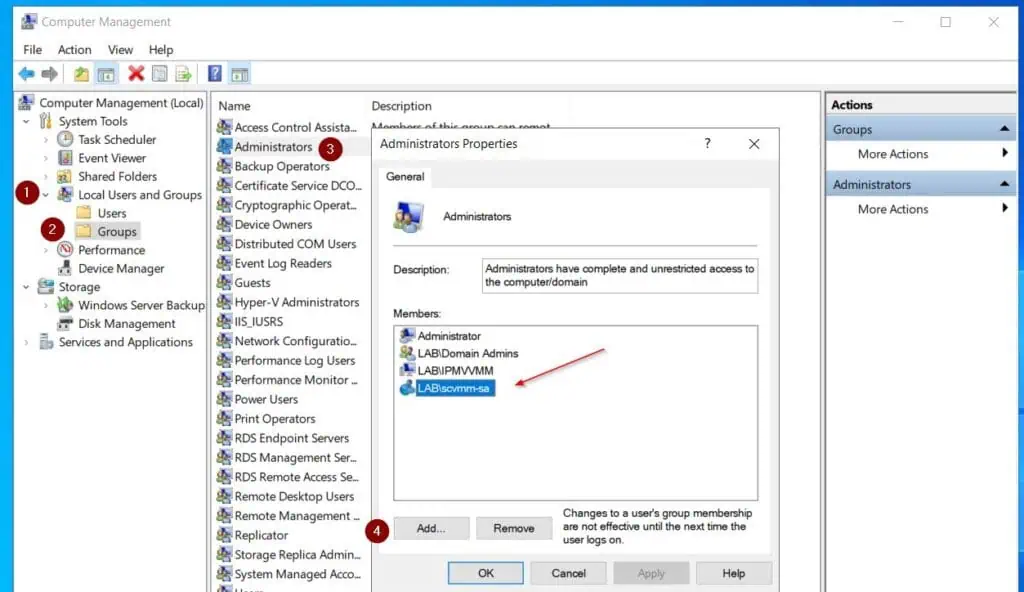The image size is (1024, 592).
Task: Click the Administrator member user icon
Action: pos(407,335)
